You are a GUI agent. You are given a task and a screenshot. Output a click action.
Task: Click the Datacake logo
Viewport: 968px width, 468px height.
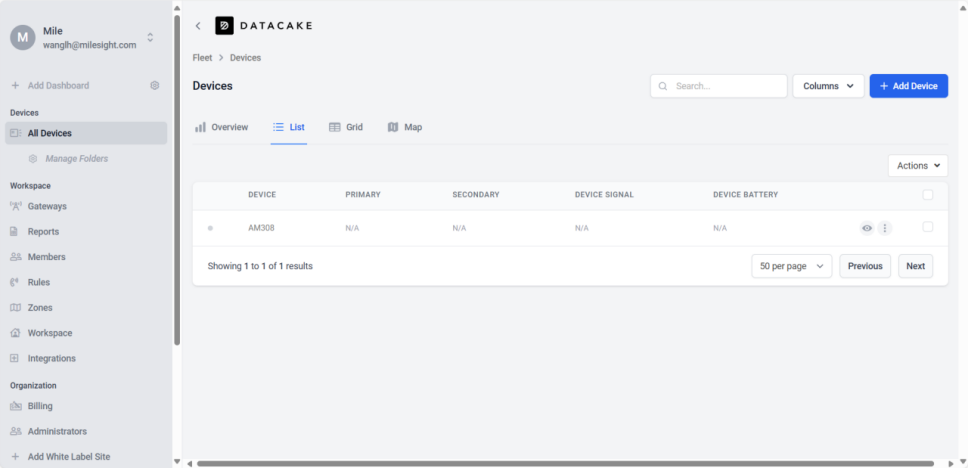(x=264, y=26)
